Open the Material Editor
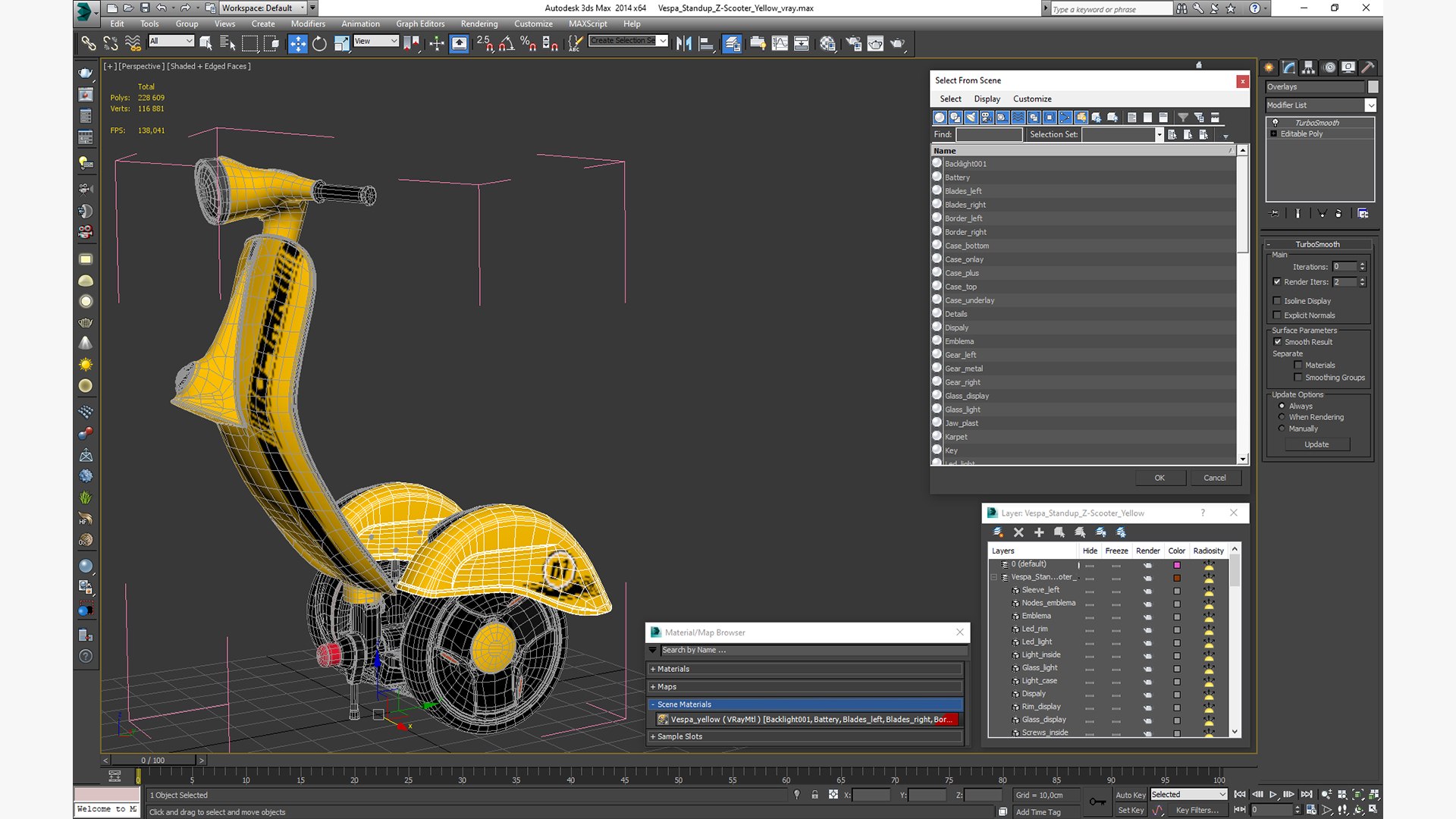The image size is (1456, 819). click(x=827, y=43)
